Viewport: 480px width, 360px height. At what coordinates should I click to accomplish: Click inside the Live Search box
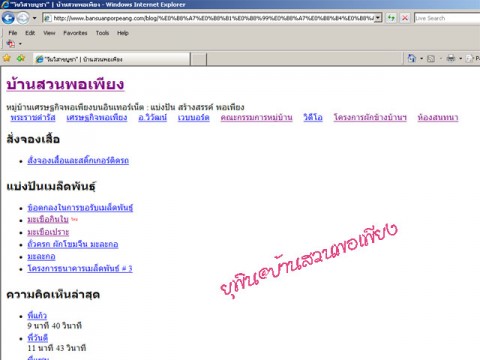[x=447, y=18]
